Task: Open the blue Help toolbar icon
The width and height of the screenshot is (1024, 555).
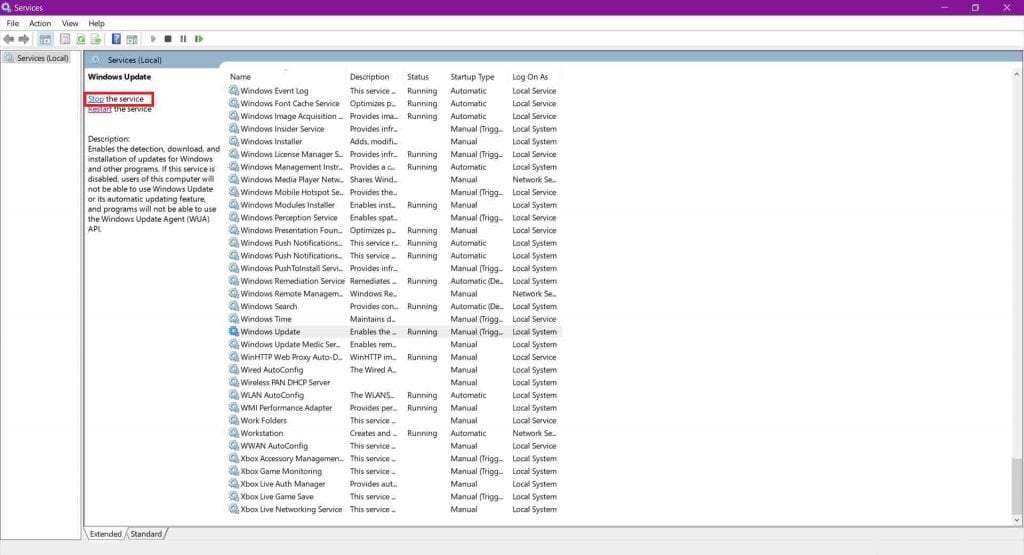Action: click(116, 39)
